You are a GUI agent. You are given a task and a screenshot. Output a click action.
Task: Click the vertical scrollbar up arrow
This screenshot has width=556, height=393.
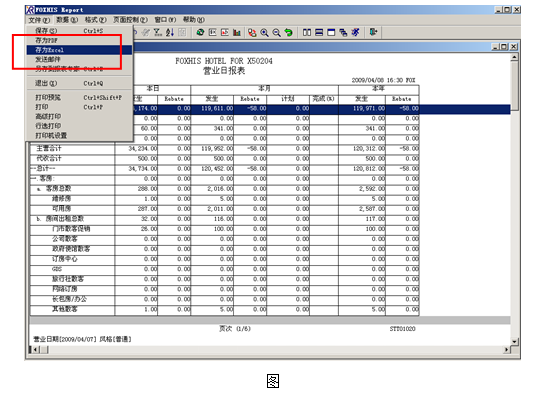[x=514, y=57]
